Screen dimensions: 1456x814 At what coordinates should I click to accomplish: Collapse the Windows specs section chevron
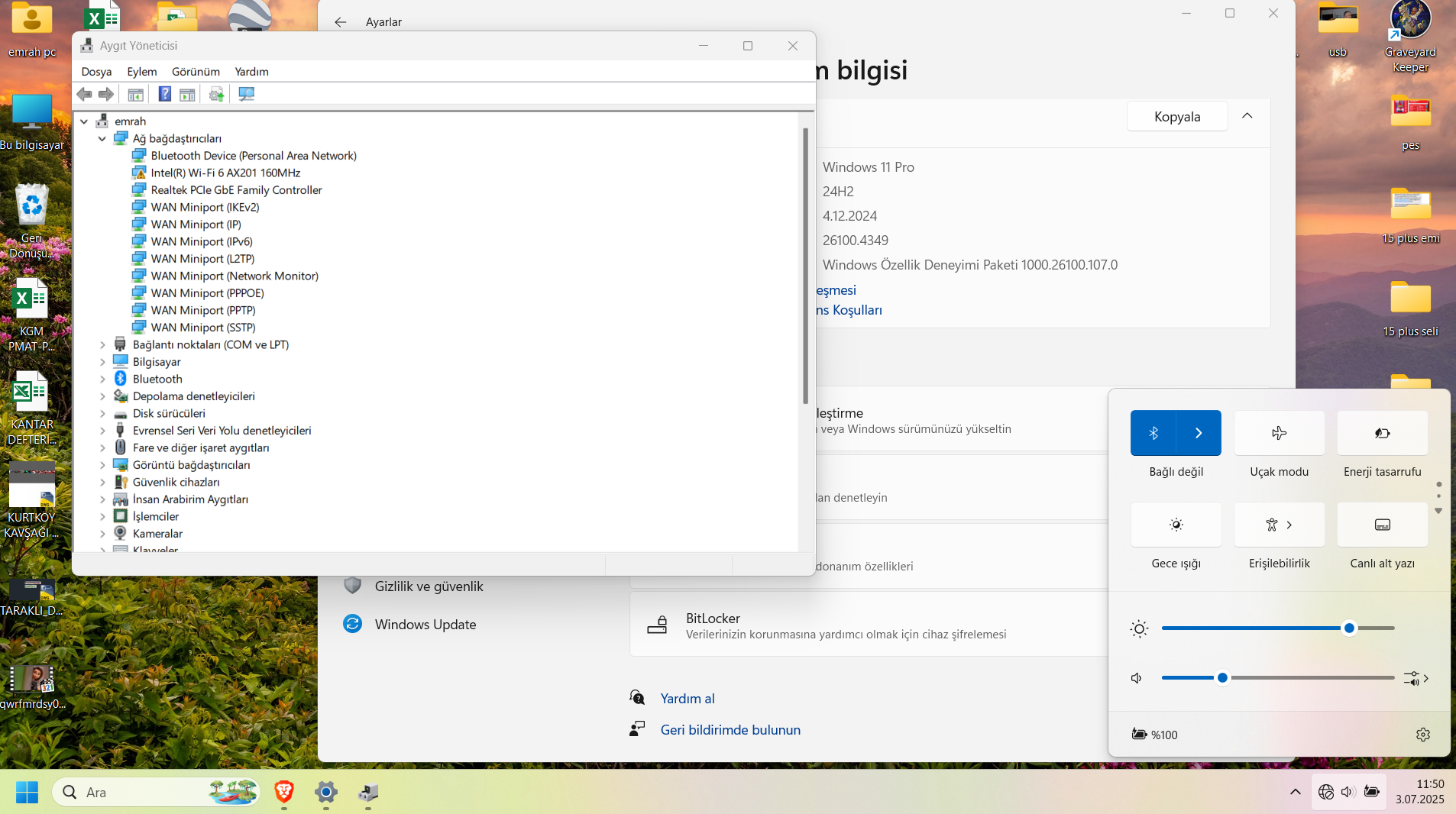coord(1247,116)
